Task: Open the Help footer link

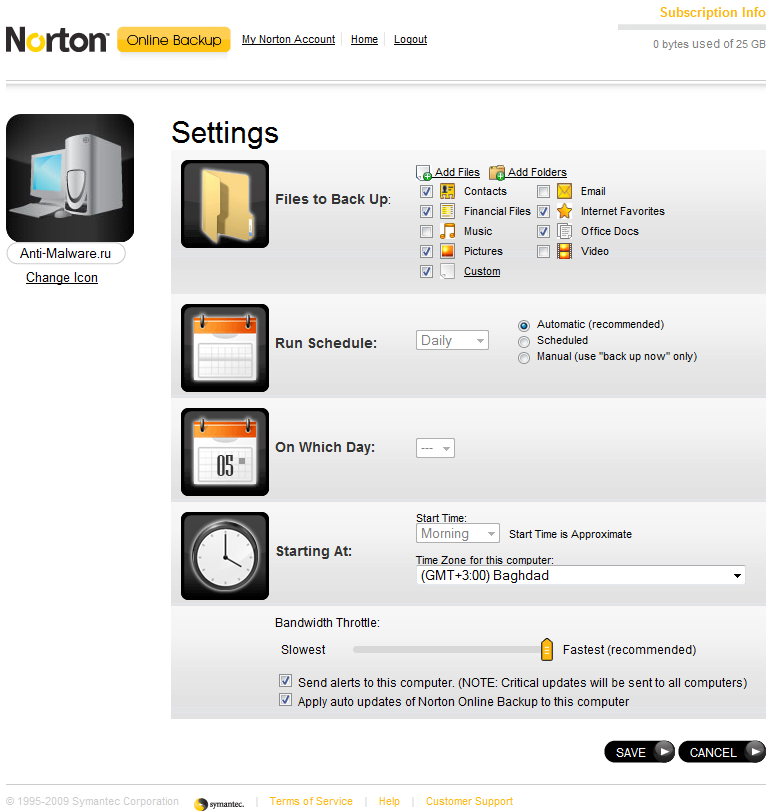Action: coord(389,801)
